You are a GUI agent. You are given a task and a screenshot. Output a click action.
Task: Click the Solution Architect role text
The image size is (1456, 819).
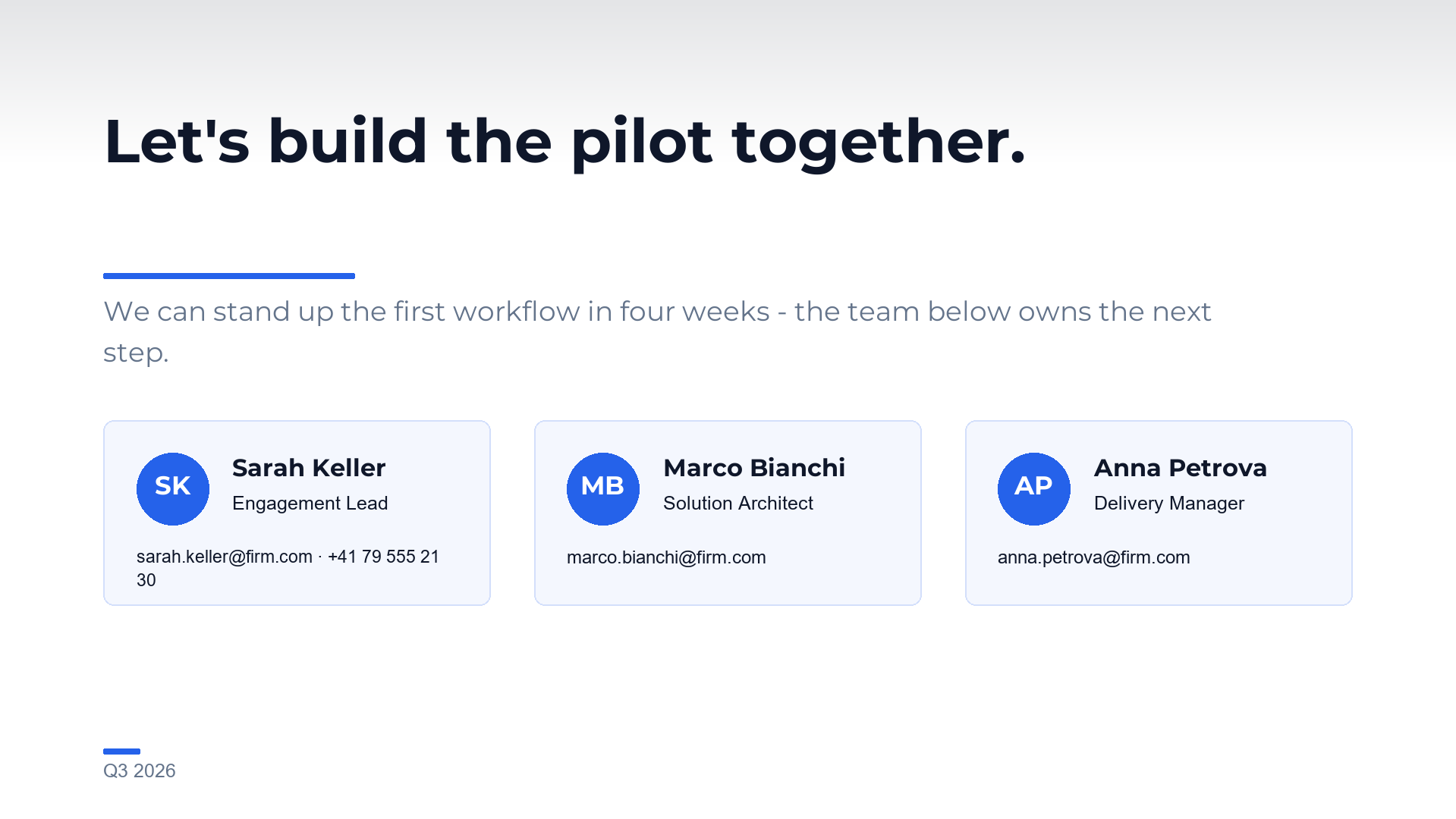pos(738,504)
